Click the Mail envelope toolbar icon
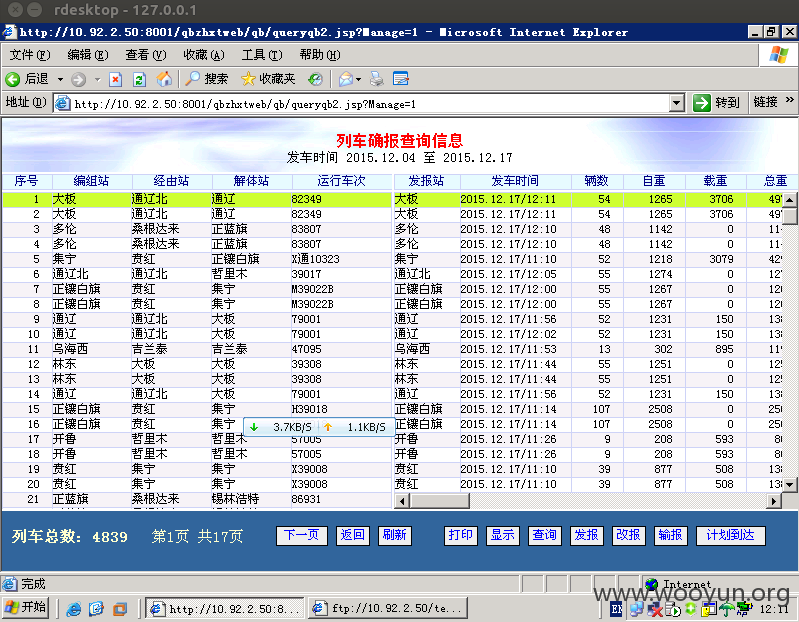This screenshot has width=799, height=622. (345, 79)
